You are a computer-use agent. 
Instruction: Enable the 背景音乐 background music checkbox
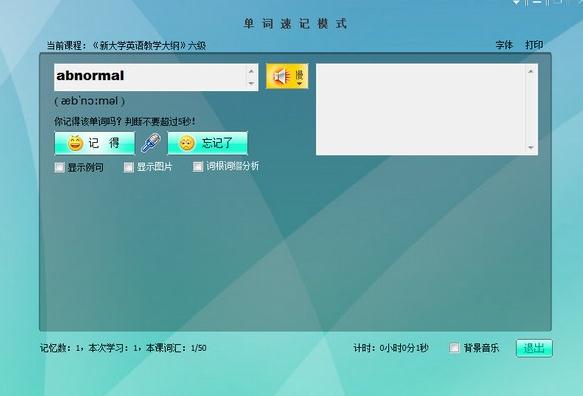(454, 348)
